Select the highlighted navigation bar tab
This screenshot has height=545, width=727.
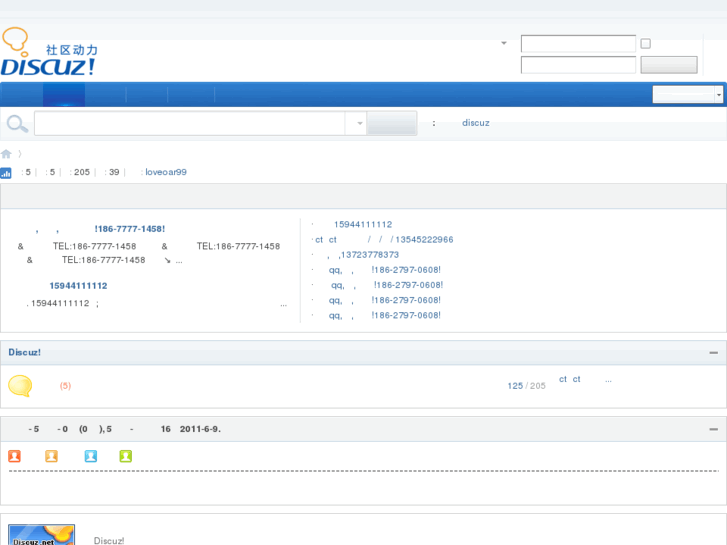tap(64, 95)
